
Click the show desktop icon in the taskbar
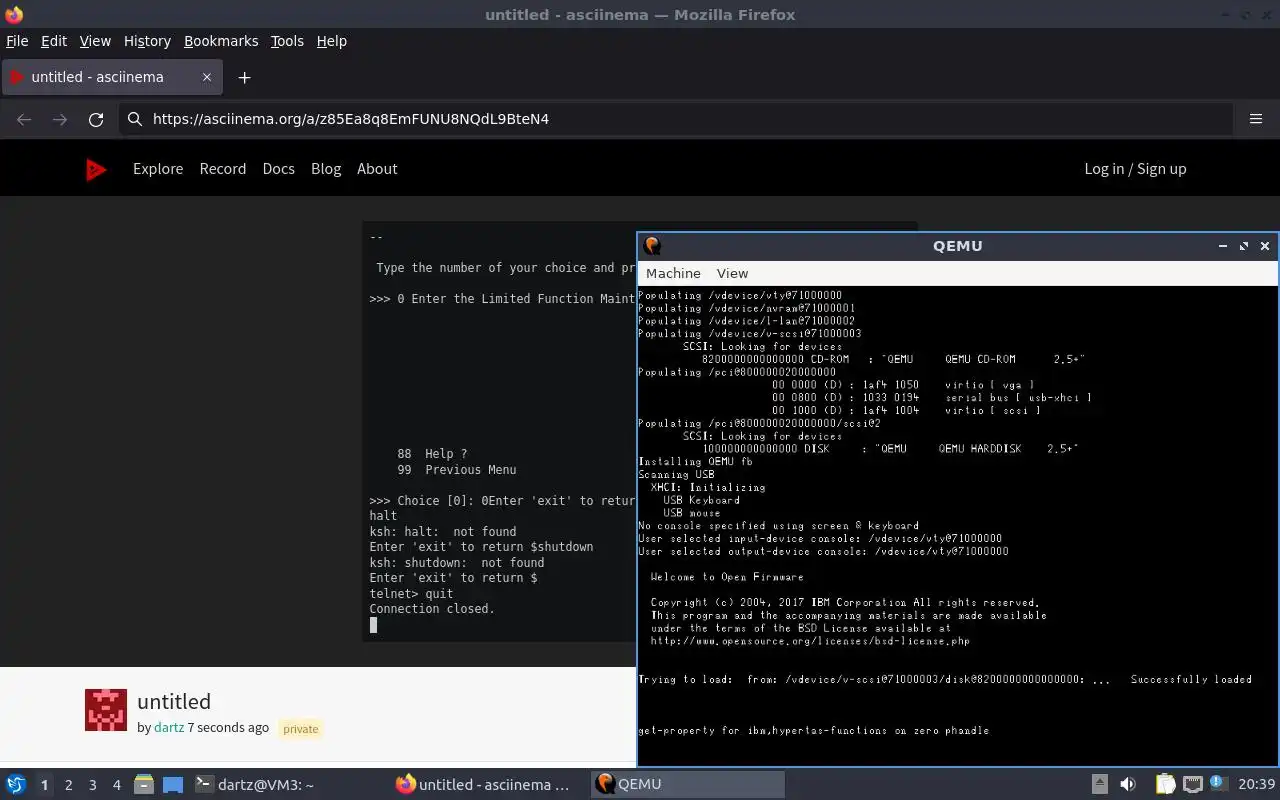click(x=173, y=785)
